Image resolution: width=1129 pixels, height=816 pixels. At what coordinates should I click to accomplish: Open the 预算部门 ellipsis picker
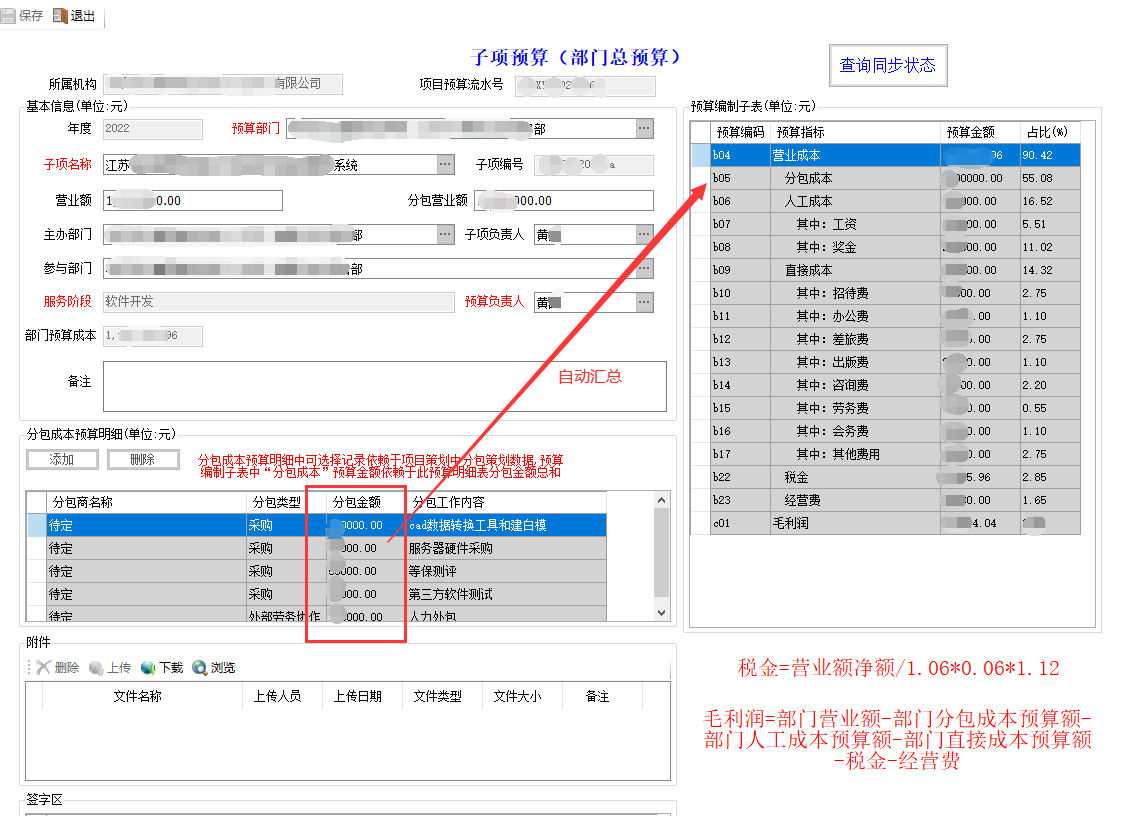(x=644, y=128)
